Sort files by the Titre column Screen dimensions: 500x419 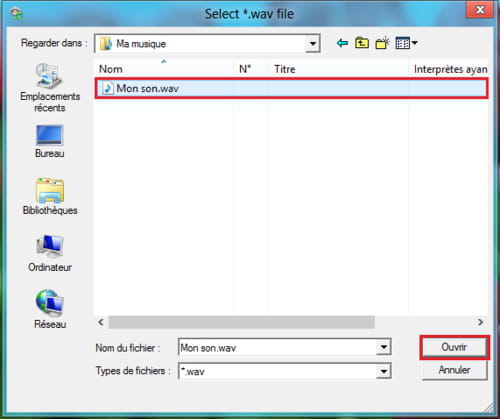(338, 69)
